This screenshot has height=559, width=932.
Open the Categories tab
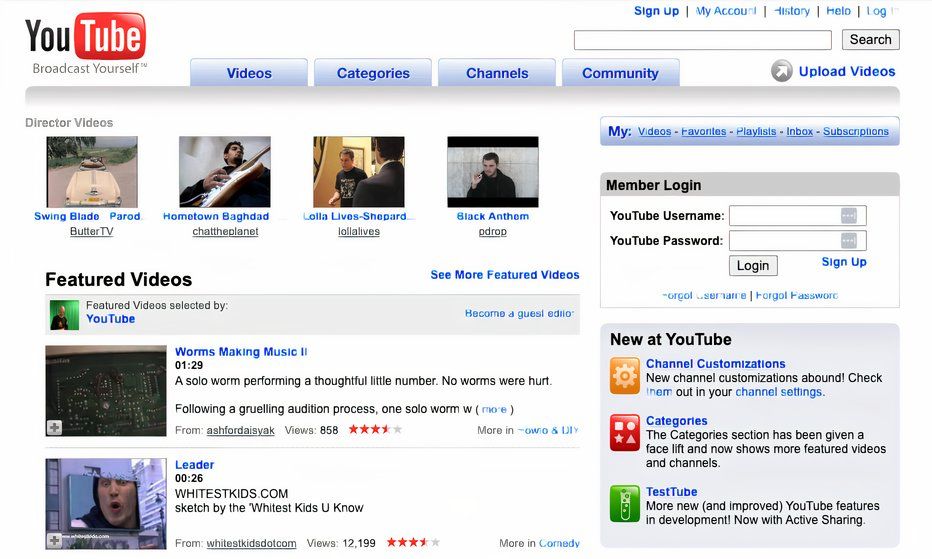tap(373, 73)
